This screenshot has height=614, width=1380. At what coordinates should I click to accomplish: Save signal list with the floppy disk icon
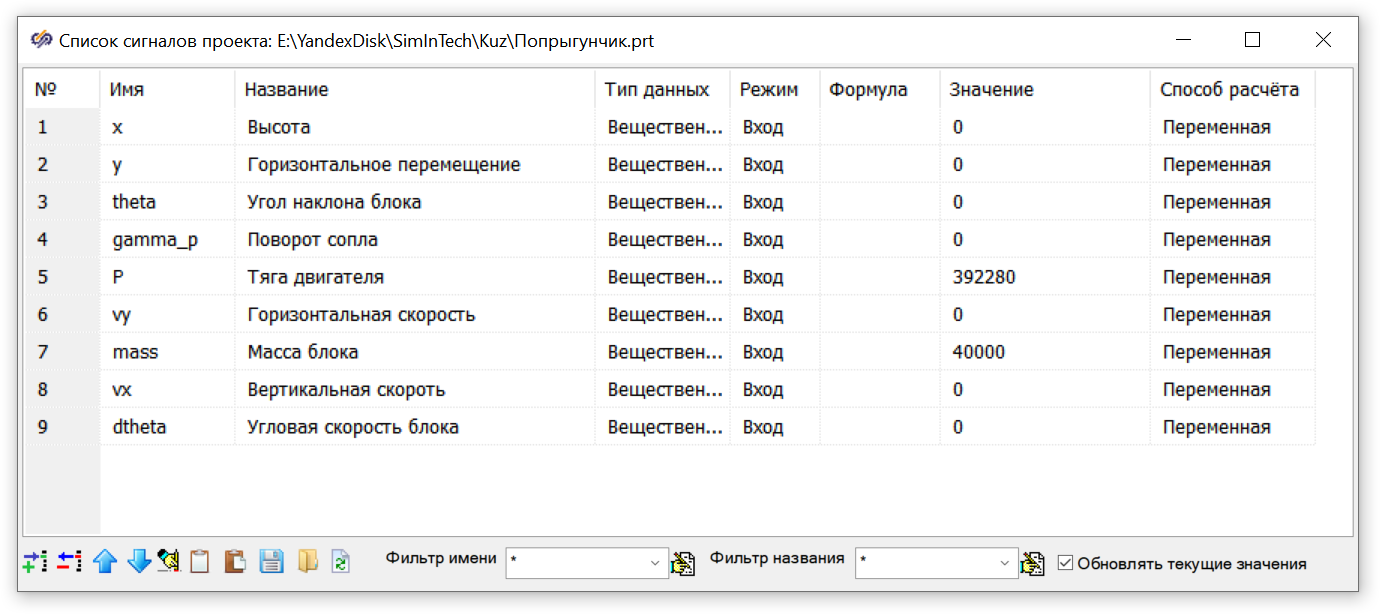[271, 562]
